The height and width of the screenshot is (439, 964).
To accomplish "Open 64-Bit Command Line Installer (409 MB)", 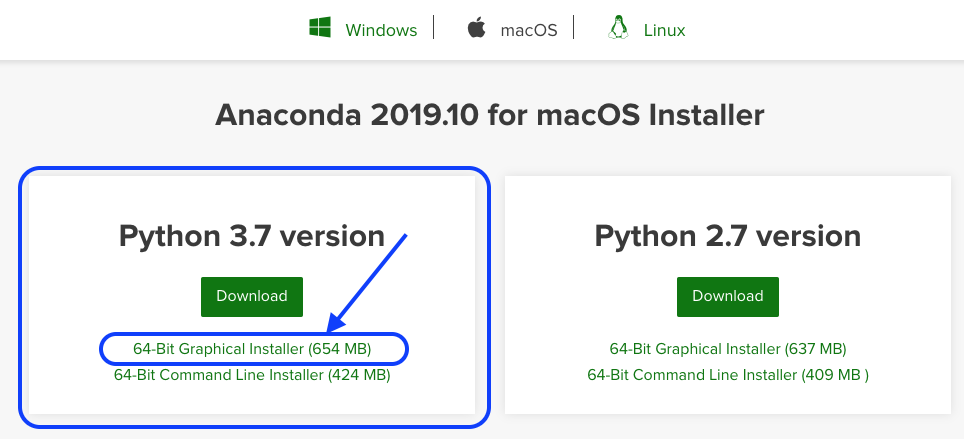I will (728, 376).
